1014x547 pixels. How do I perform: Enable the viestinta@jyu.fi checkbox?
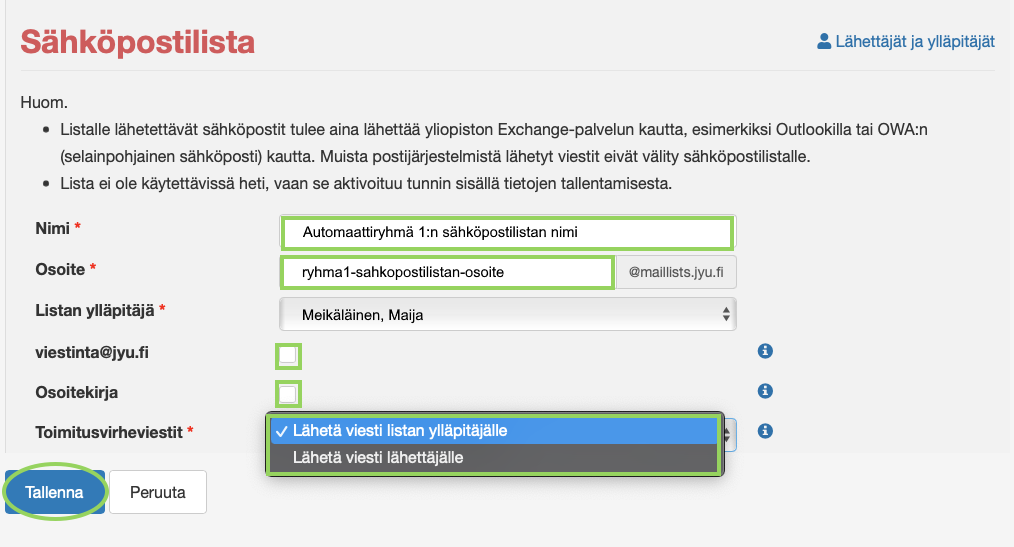[x=288, y=355]
